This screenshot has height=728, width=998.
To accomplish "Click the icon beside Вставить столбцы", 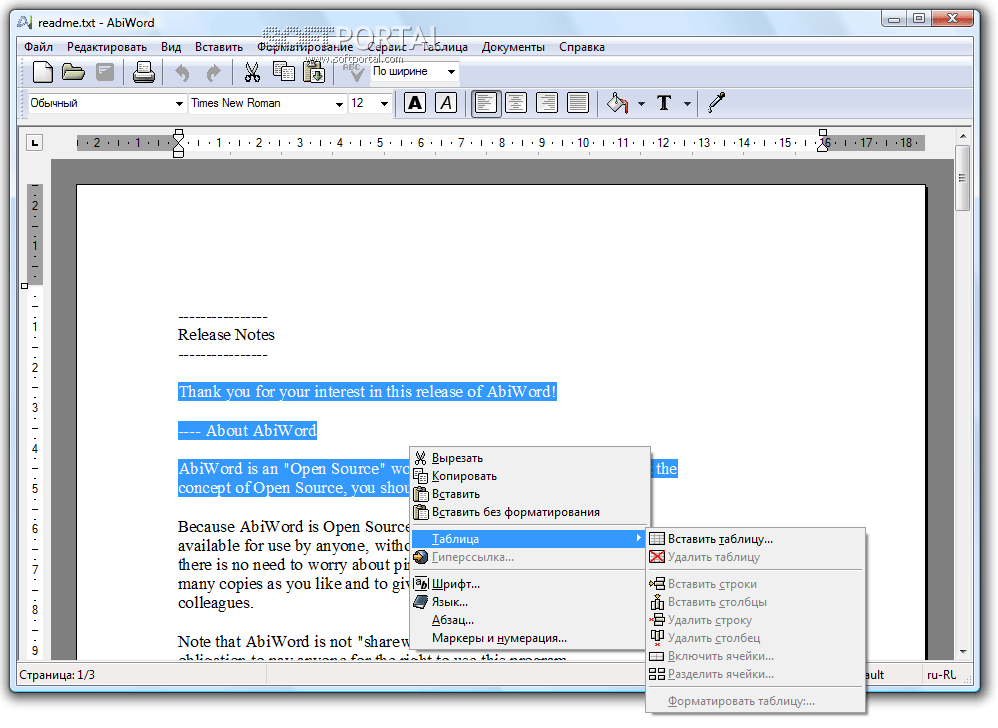I will pos(657,601).
